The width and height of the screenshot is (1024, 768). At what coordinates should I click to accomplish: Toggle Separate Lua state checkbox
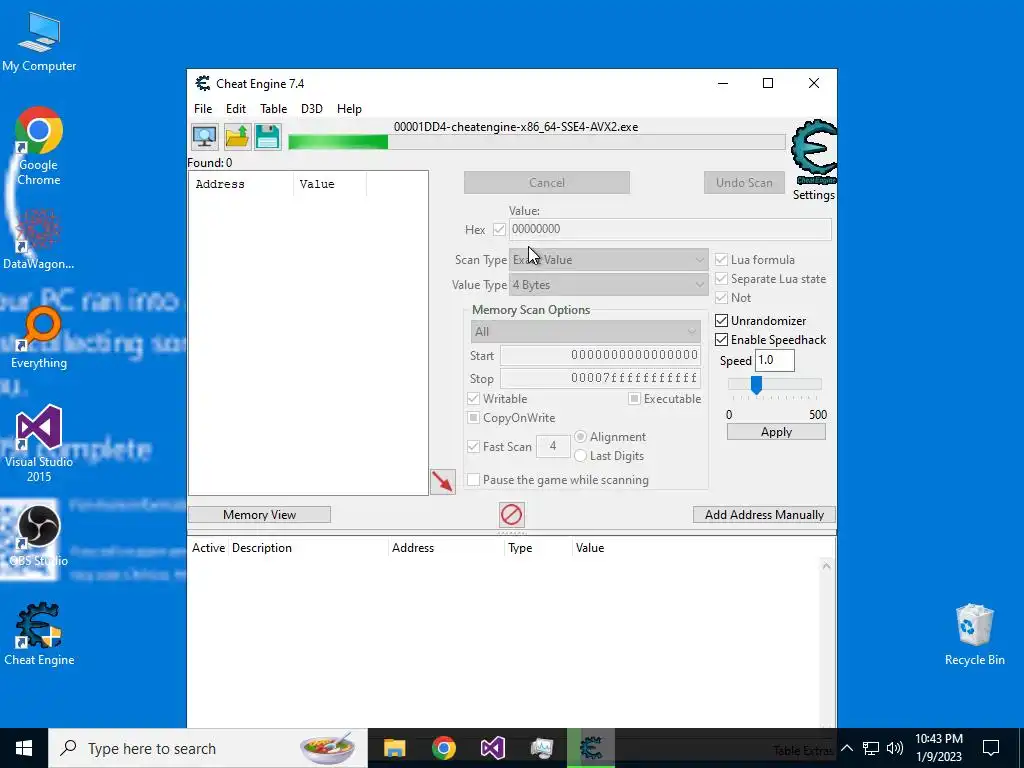pos(721,279)
